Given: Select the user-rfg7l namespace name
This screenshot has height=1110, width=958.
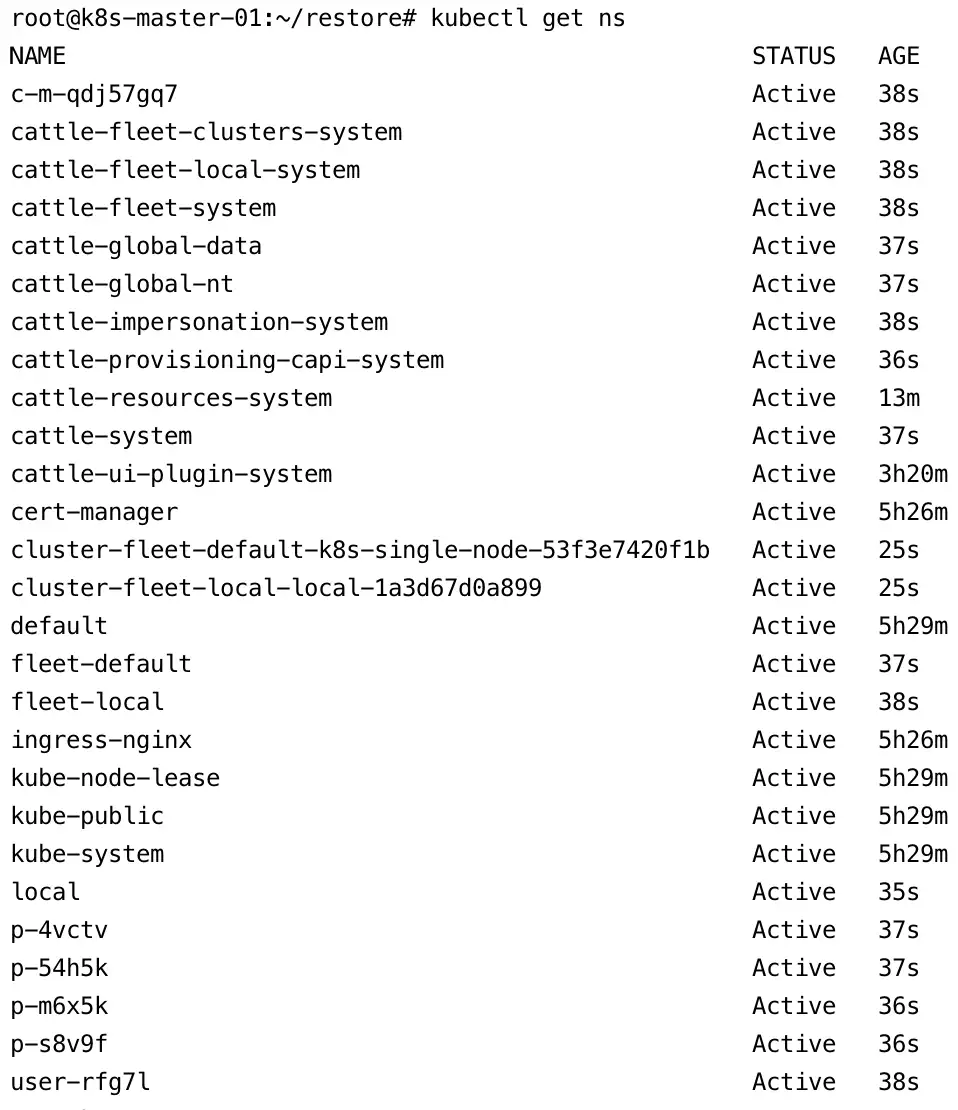Looking at the screenshot, I should coord(80,1082).
